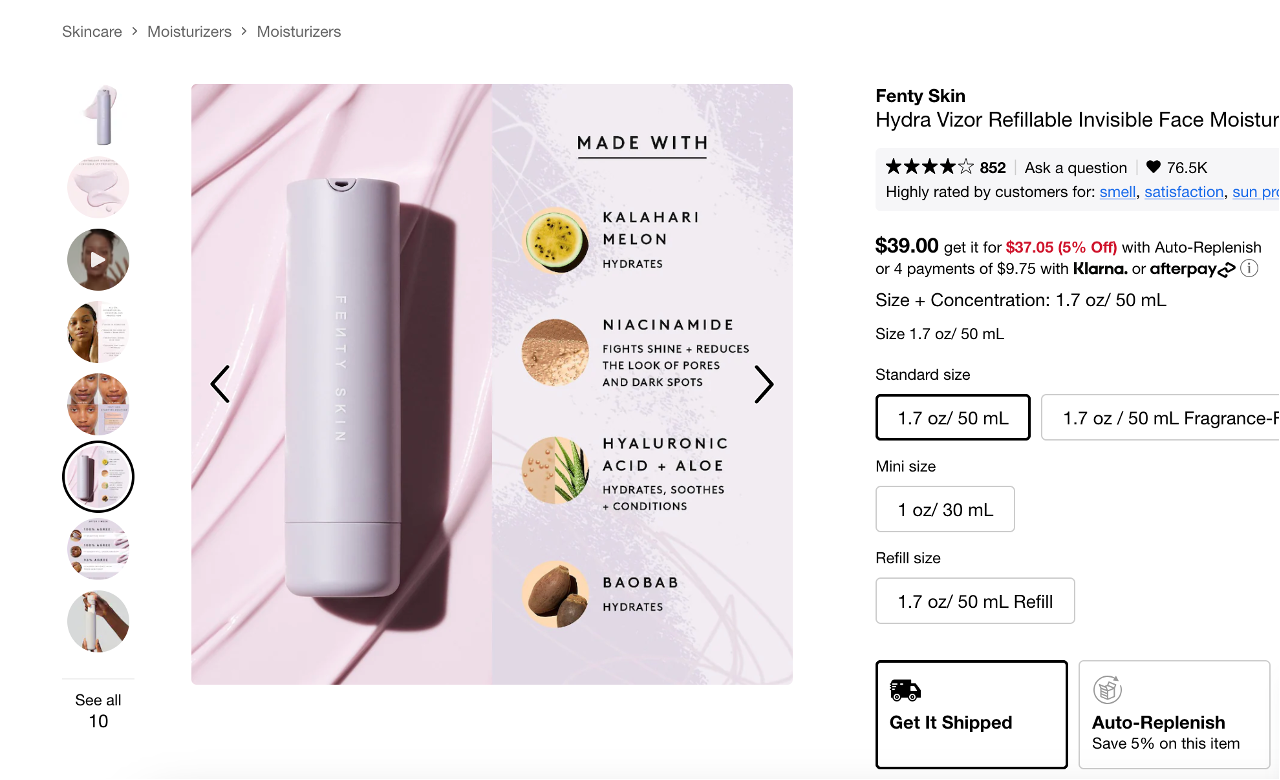Click the Auto-Replenish box icon

coord(1107,690)
